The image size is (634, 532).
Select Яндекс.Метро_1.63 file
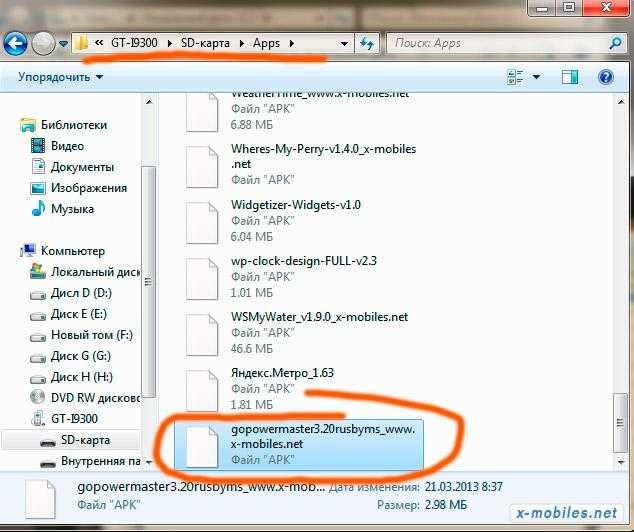(x=301, y=389)
